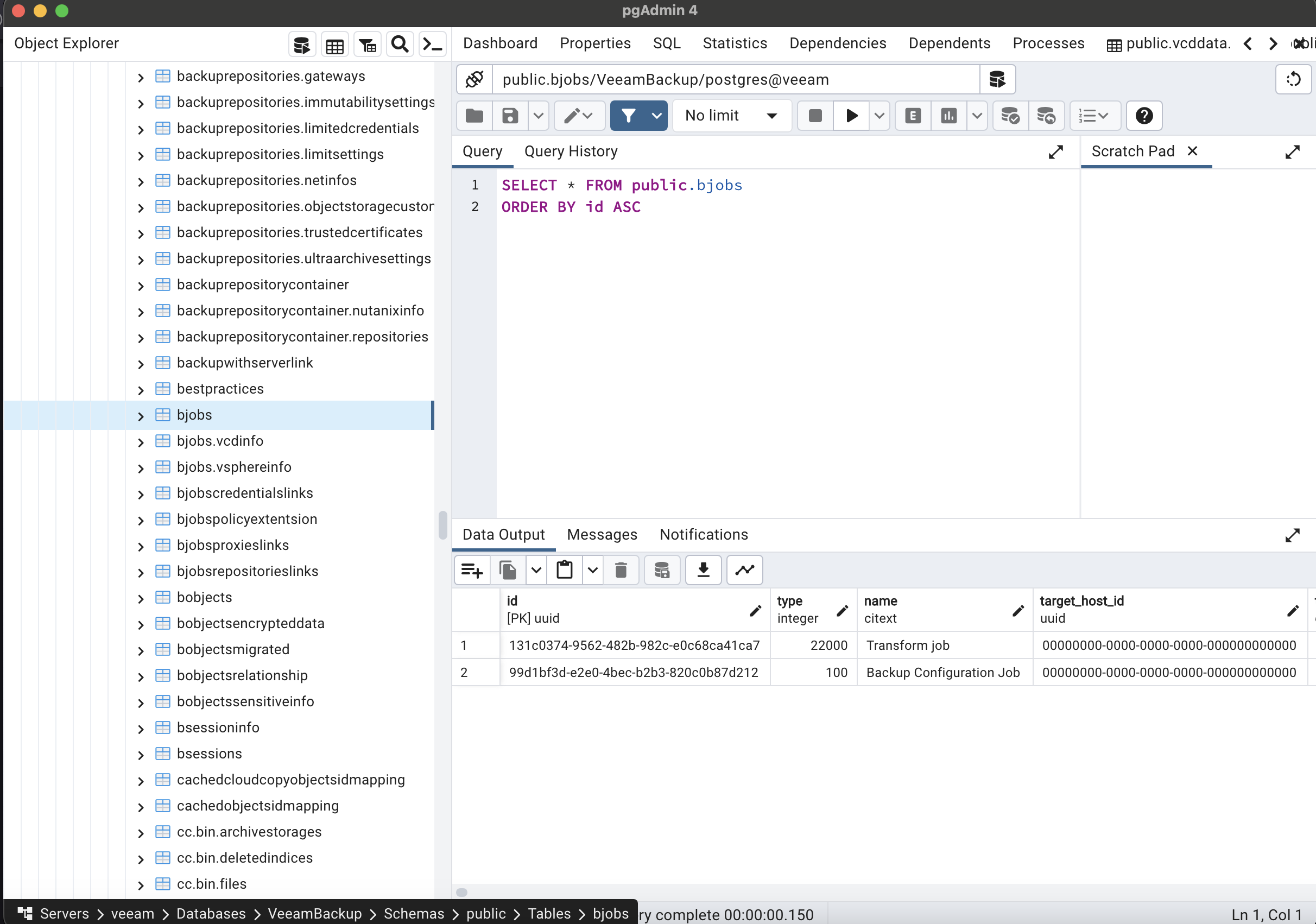Click the 'Backup Configuration Job' cell
This screenshot has height=924, width=1316.
tap(945, 672)
